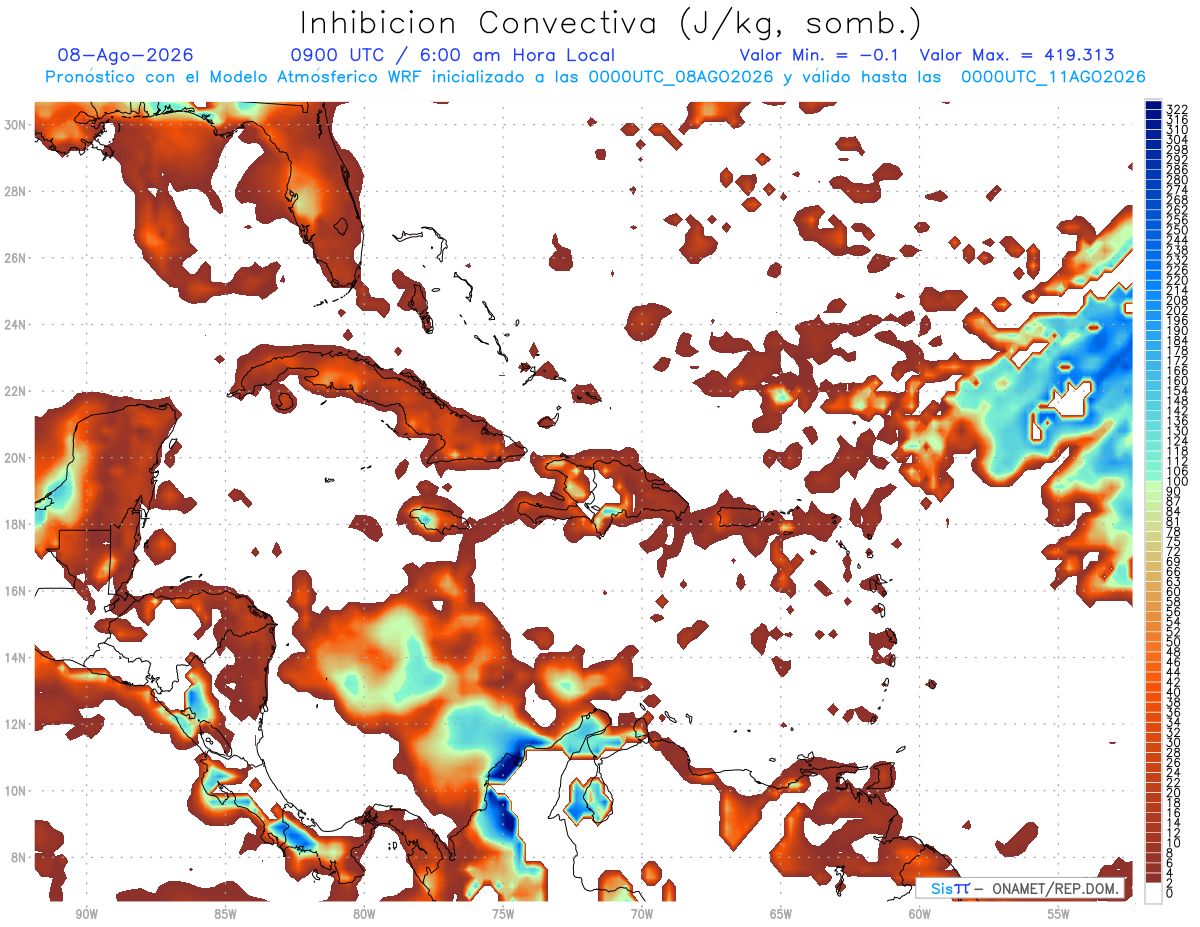Click the 'Valor Min. = -0.1' readout
This screenshot has height=927, width=1200.
click(x=821, y=55)
